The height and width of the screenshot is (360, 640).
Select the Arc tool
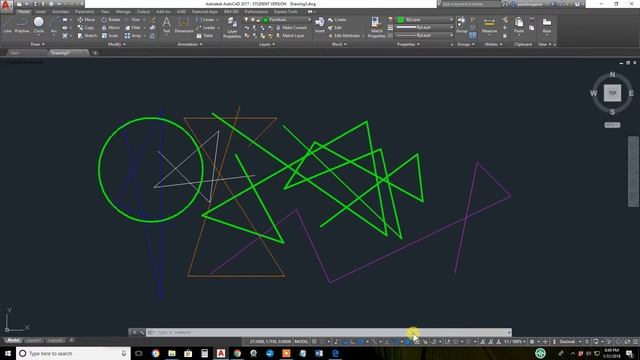pyautogui.click(x=53, y=25)
